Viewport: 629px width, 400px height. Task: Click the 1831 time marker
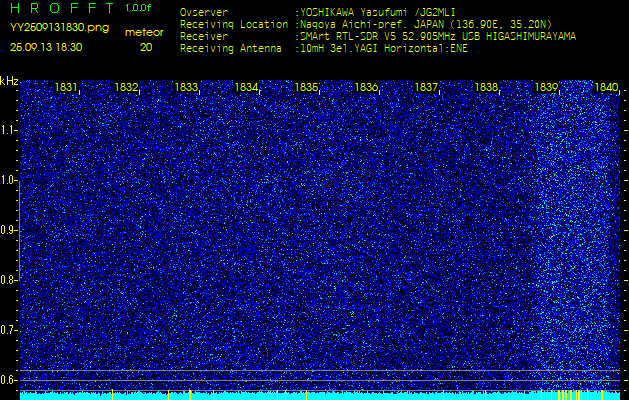point(66,88)
